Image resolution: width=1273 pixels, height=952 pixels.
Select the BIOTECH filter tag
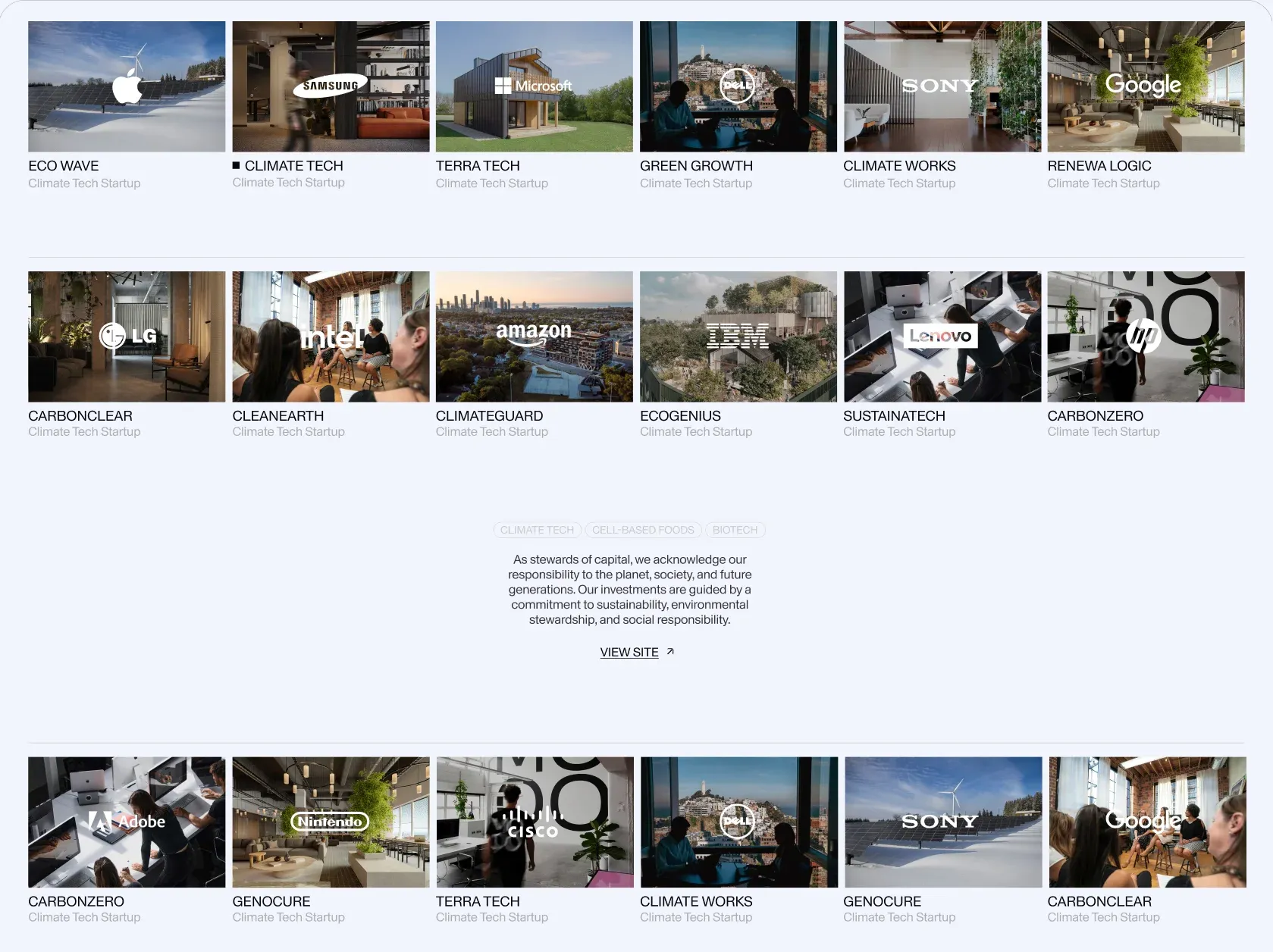(x=735, y=530)
